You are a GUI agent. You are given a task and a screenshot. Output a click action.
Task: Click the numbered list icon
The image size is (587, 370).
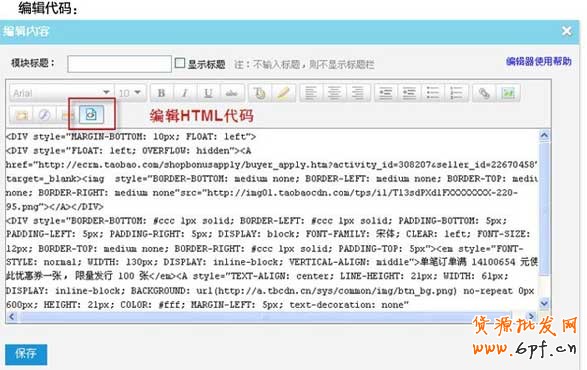456,93
